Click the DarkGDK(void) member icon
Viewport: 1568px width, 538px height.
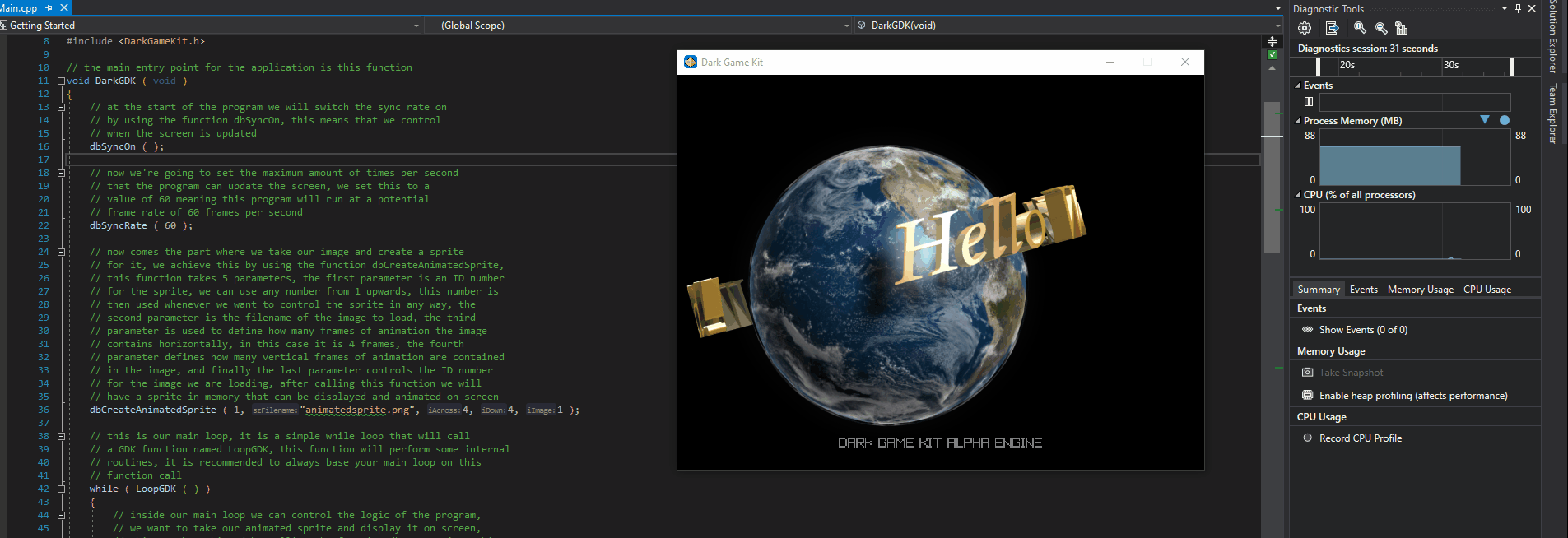861,26
